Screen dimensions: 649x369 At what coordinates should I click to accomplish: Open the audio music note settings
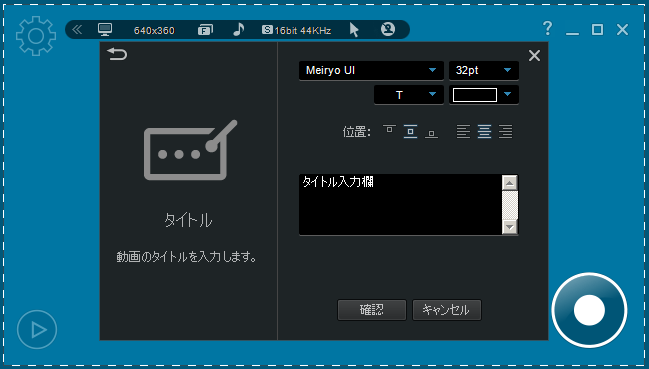238,29
